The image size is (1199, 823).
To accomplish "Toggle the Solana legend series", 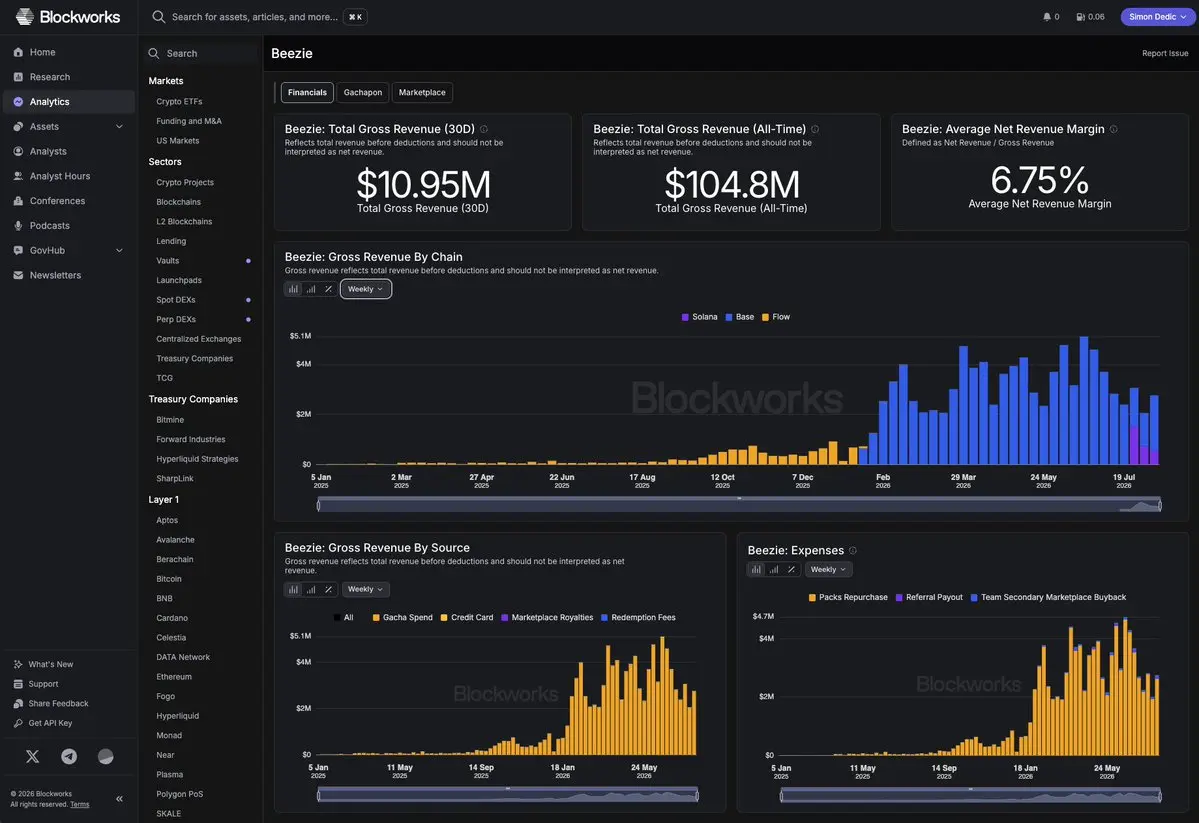I will (x=699, y=317).
